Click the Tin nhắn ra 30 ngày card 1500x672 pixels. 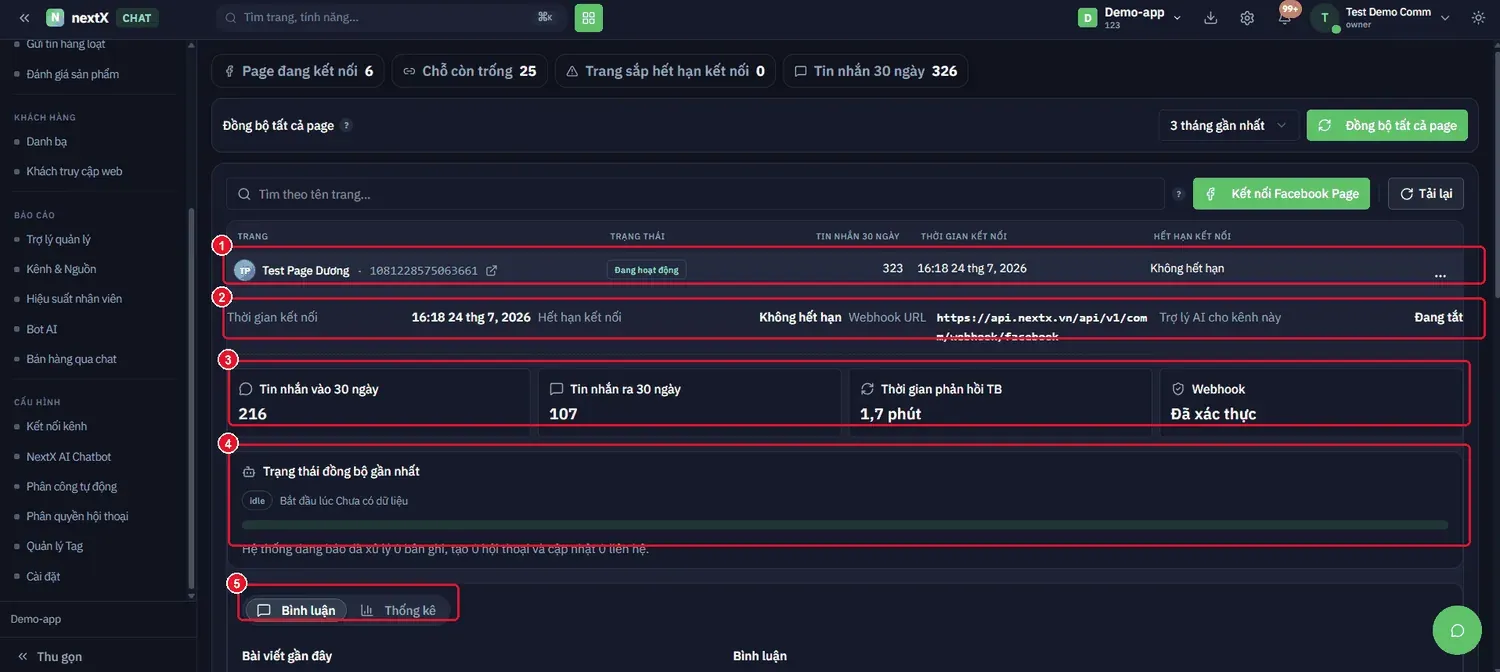(689, 400)
